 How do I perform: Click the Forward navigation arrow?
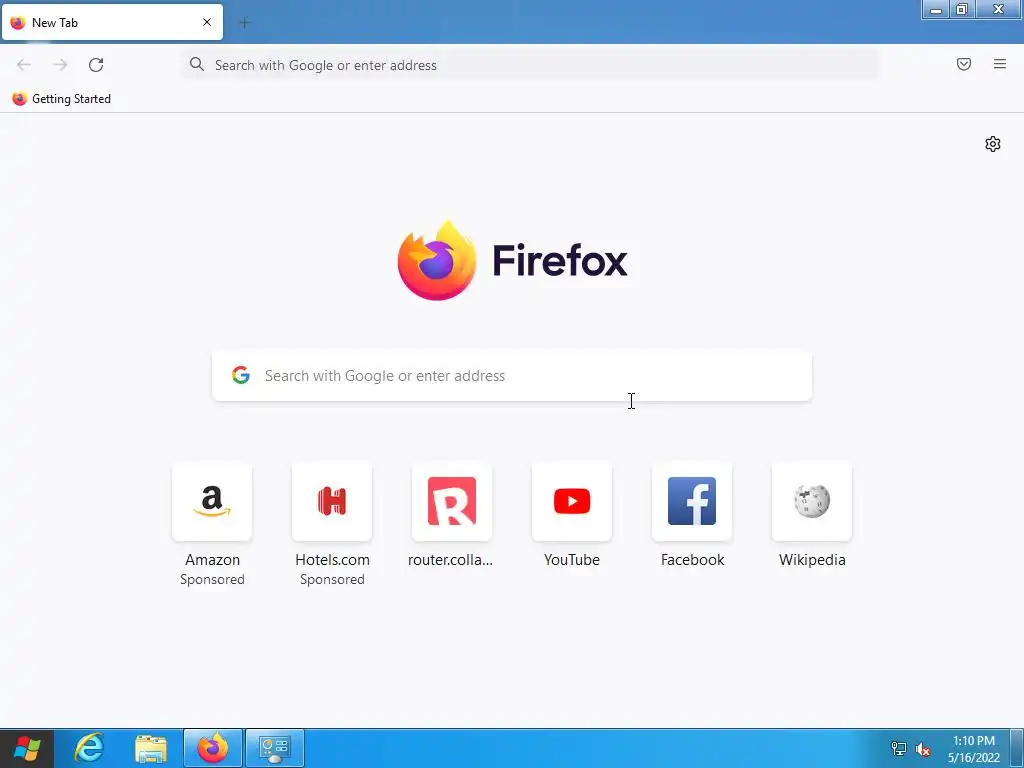60,65
